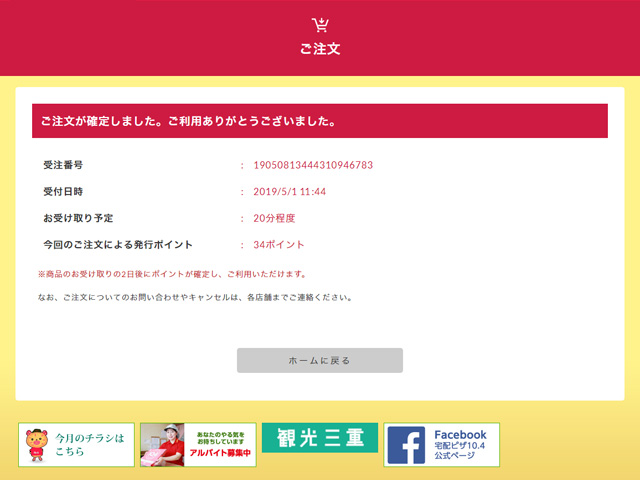
Task: Click the tiger mascot image in the チラシ banner
Action: pyautogui.click(x=37, y=445)
